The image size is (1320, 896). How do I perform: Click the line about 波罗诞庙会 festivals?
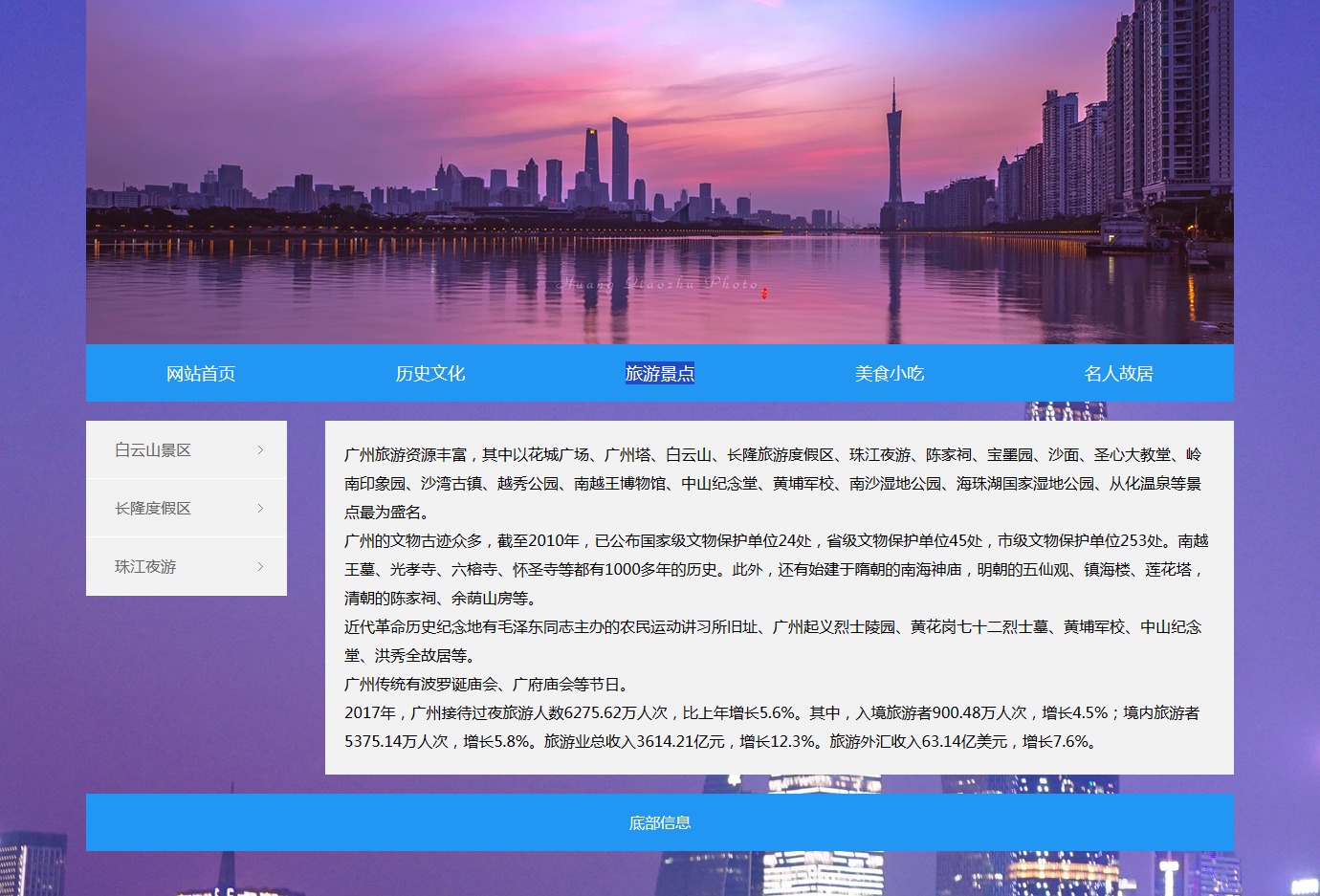488,684
